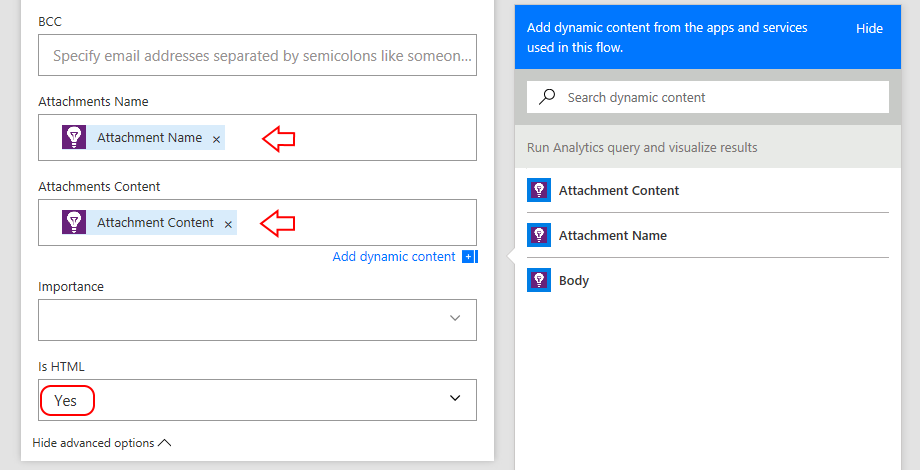Click the Attachment Content token icon in Attachments Content field
Screen dimensions: 920x470
pos(75,222)
